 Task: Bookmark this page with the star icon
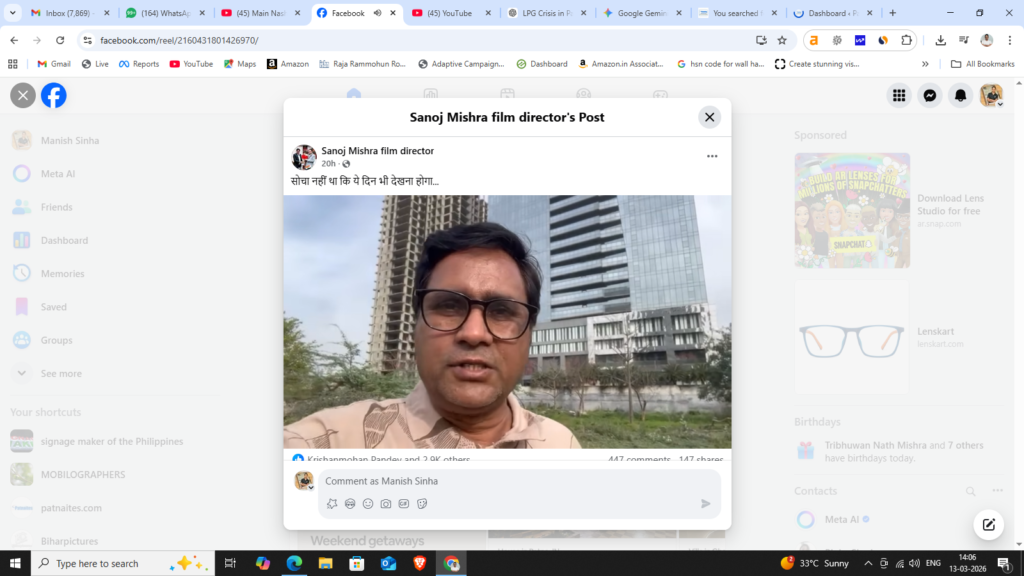[x=782, y=40]
